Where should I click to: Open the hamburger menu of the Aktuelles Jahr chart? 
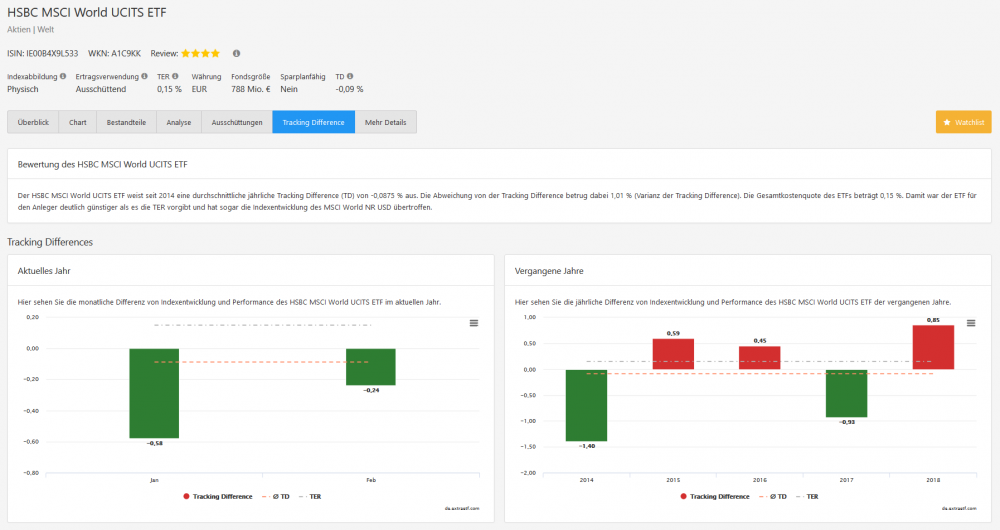click(x=474, y=322)
